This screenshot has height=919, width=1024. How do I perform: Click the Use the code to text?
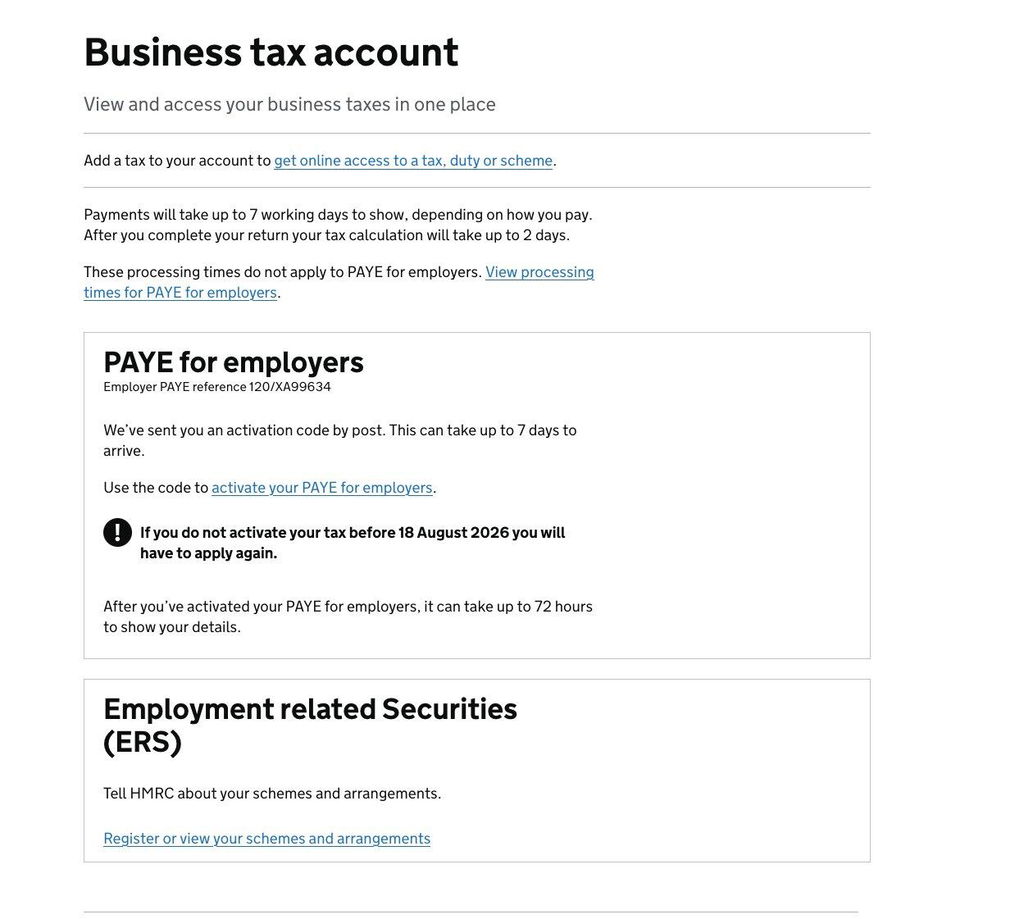click(155, 488)
